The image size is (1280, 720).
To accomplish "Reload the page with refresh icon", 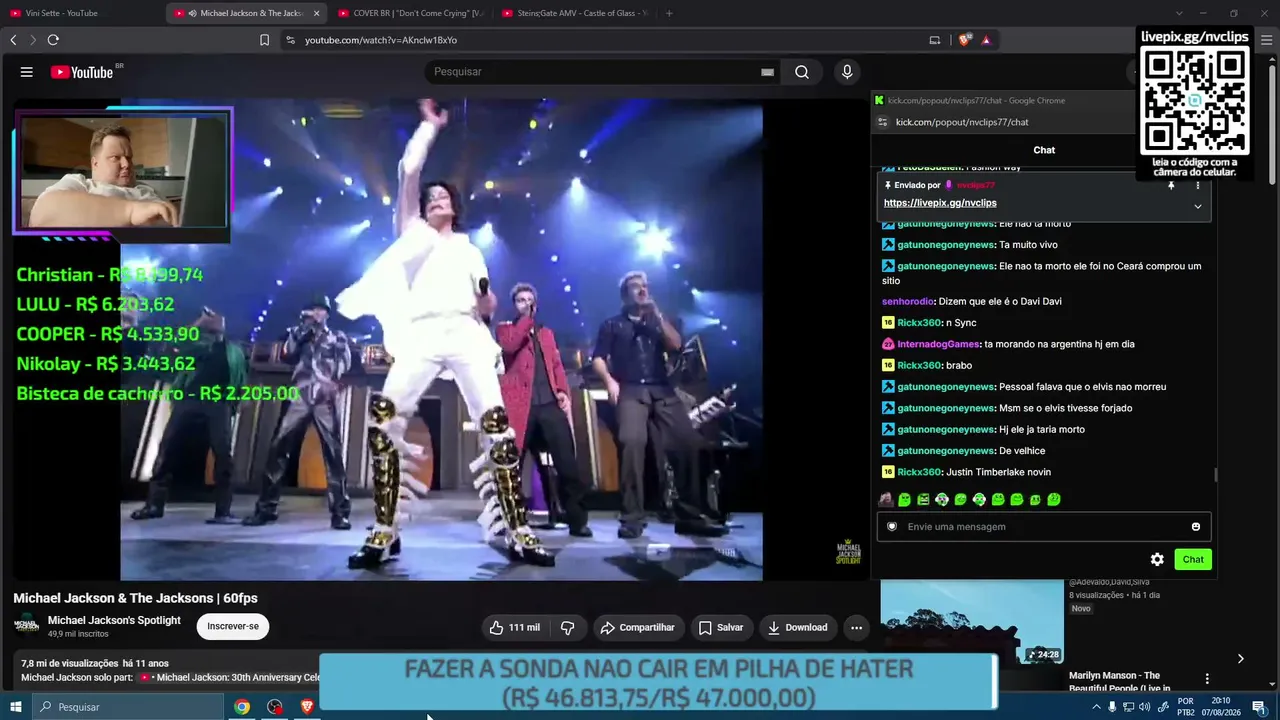I will (53, 40).
